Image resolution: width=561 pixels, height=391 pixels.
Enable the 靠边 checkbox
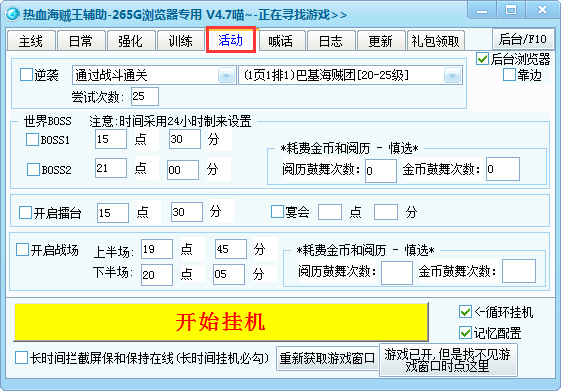pyautogui.click(x=509, y=75)
